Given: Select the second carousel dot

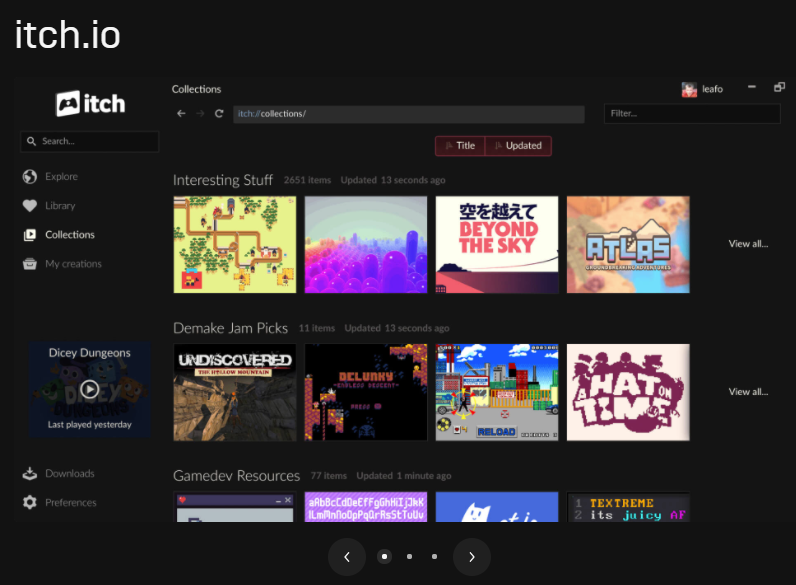Looking at the screenshot, I should (409, 557).
